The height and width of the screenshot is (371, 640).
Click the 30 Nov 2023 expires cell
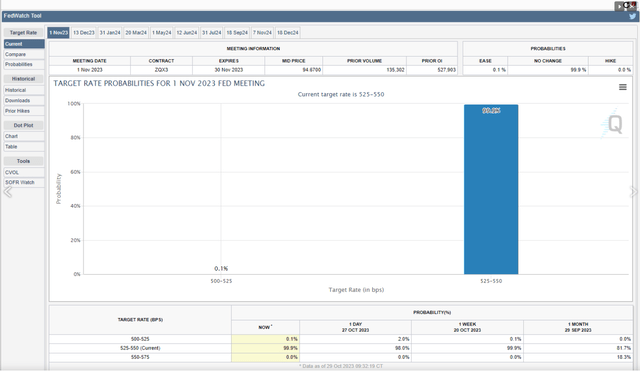pos(229,70)
